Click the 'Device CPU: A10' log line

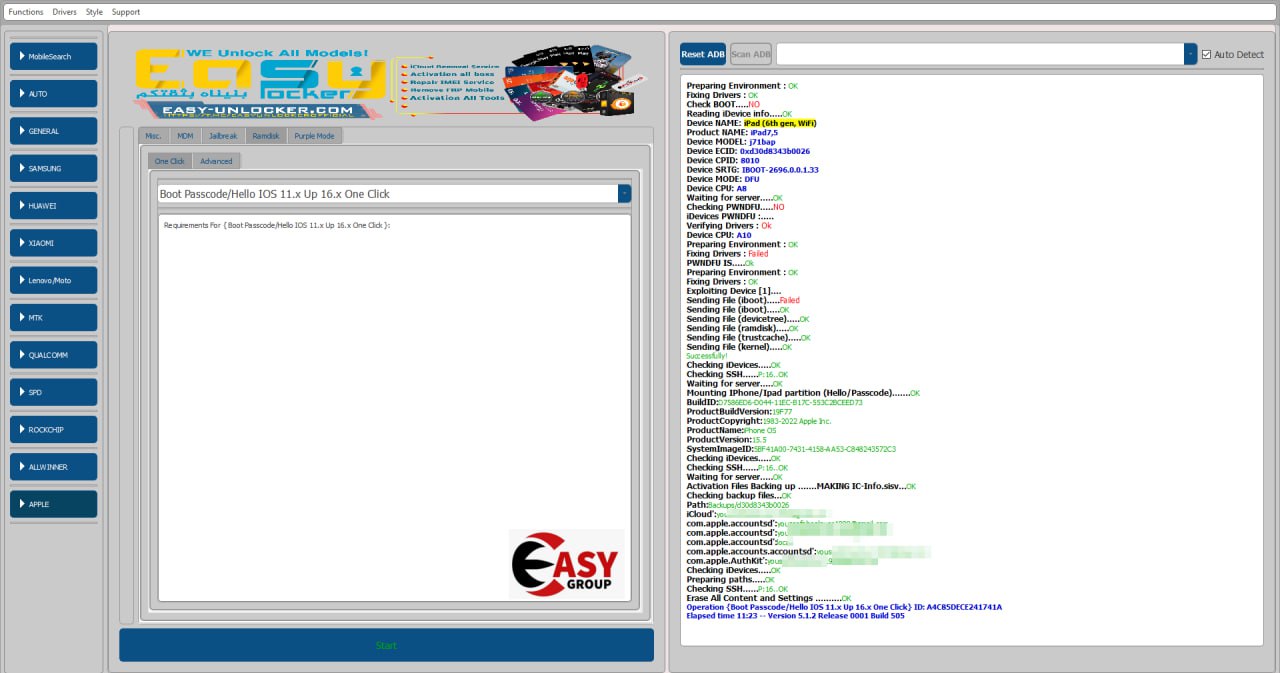pyautogui.click(x=719, y=236)
